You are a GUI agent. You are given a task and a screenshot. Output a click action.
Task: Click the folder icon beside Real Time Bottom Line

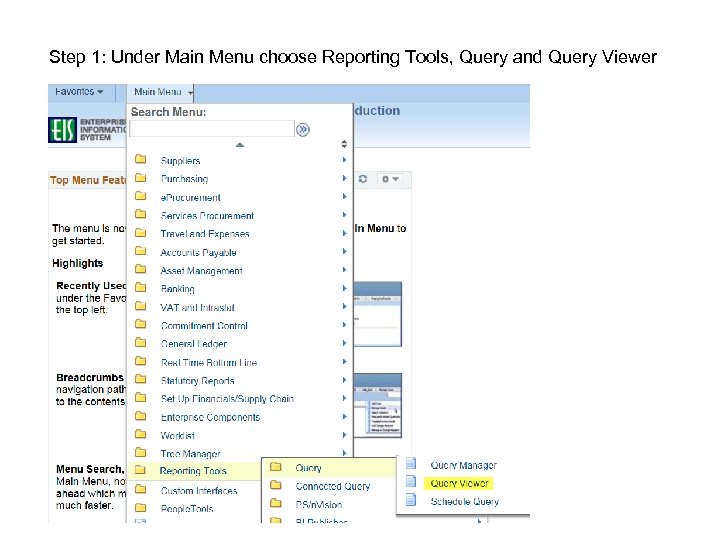tap(141, 361)
